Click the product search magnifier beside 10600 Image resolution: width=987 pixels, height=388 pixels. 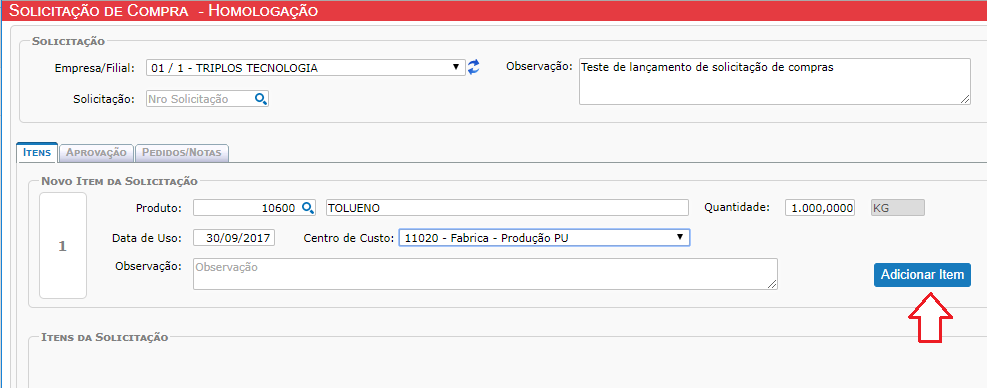307,208
